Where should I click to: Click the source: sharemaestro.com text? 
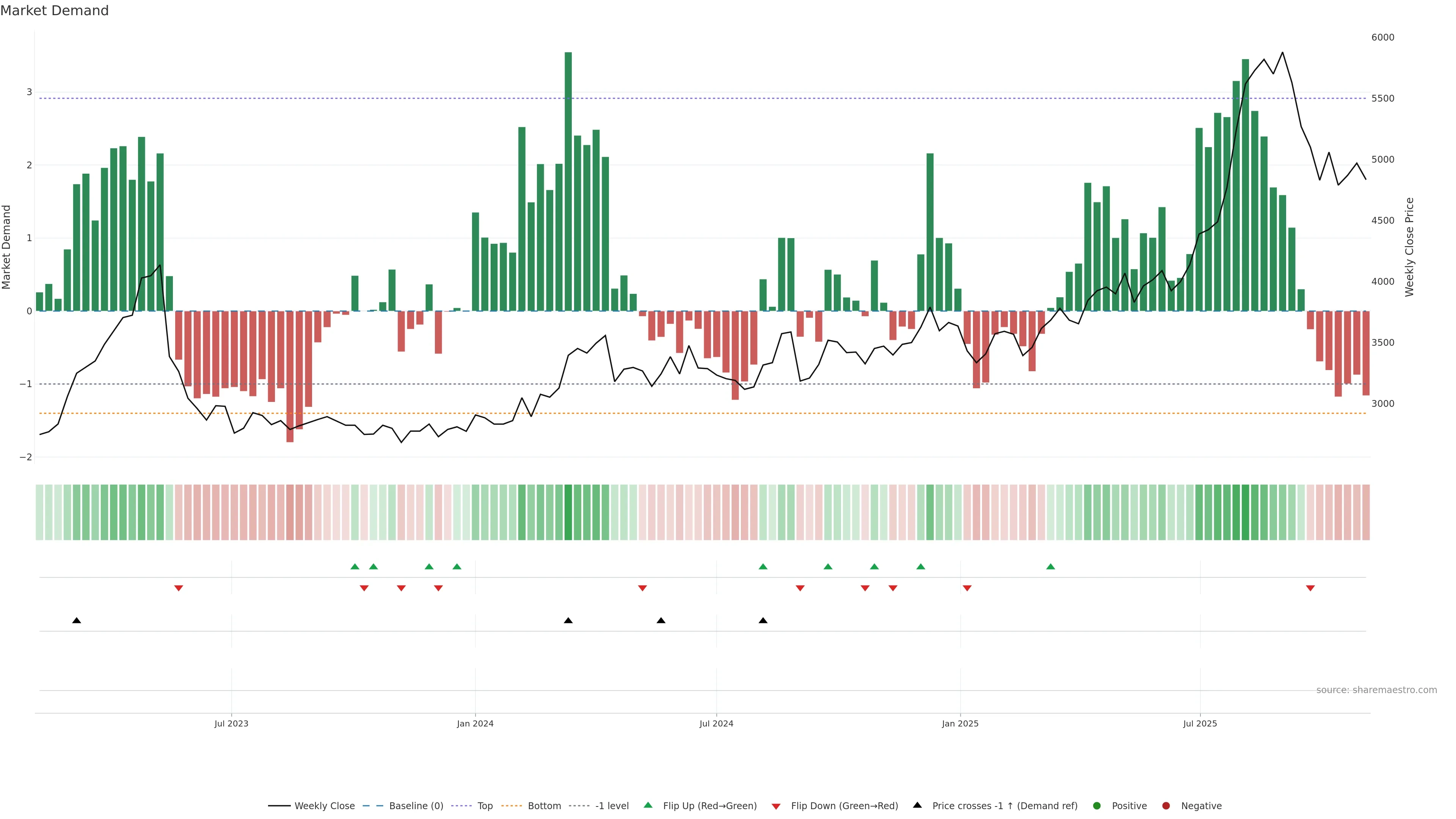point(1376,690)
